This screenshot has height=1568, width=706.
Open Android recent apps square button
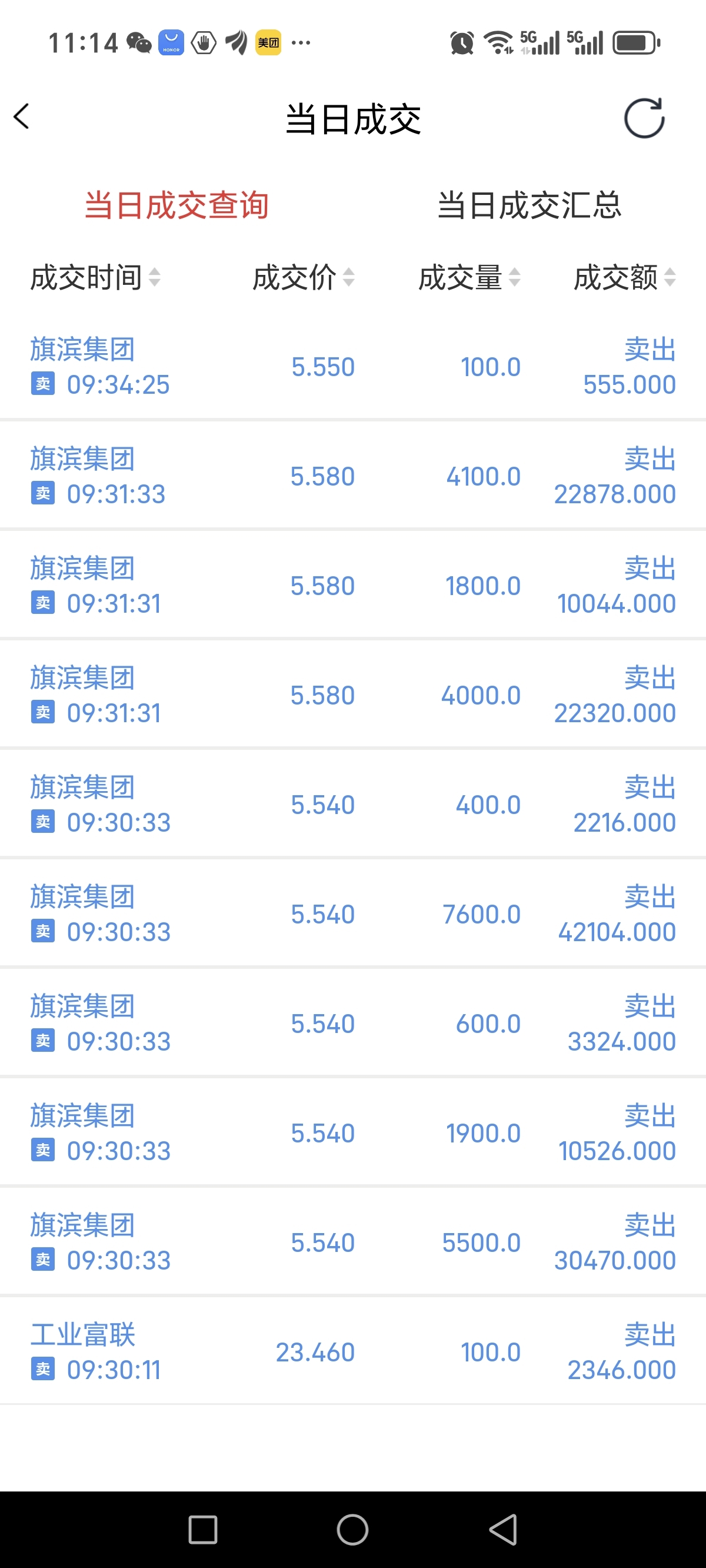click(x=202, y=1530)
